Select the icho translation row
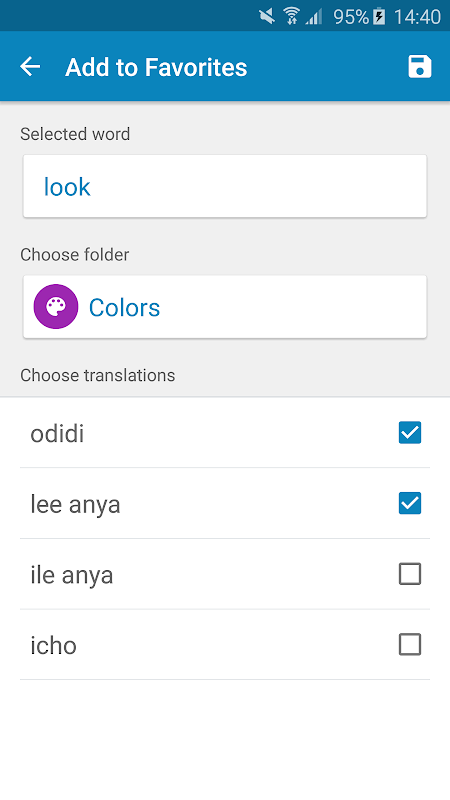Screen dimensions: 450x800 point(225,644)
